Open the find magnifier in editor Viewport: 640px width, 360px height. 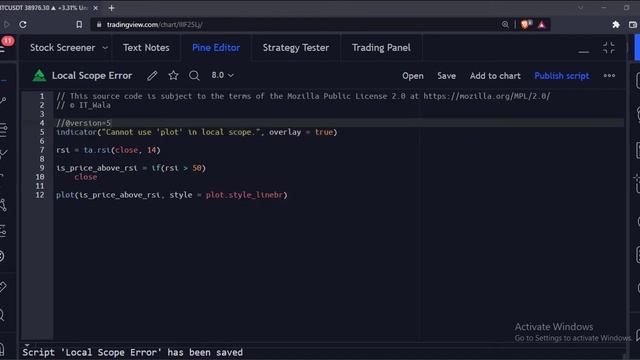point(194,76)
